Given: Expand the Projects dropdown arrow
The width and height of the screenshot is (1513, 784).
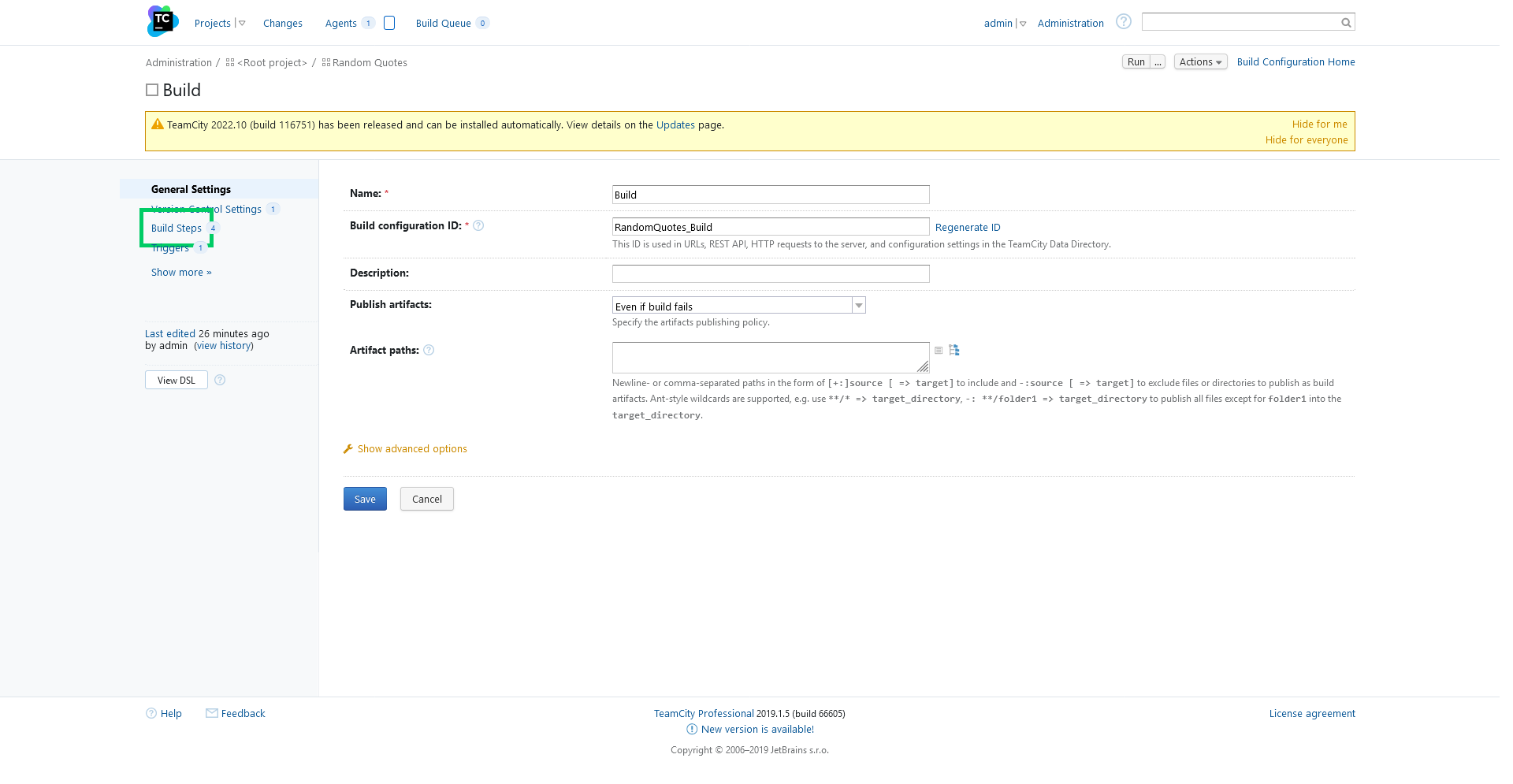Looking at the screenshot, I should coord(242,24).
